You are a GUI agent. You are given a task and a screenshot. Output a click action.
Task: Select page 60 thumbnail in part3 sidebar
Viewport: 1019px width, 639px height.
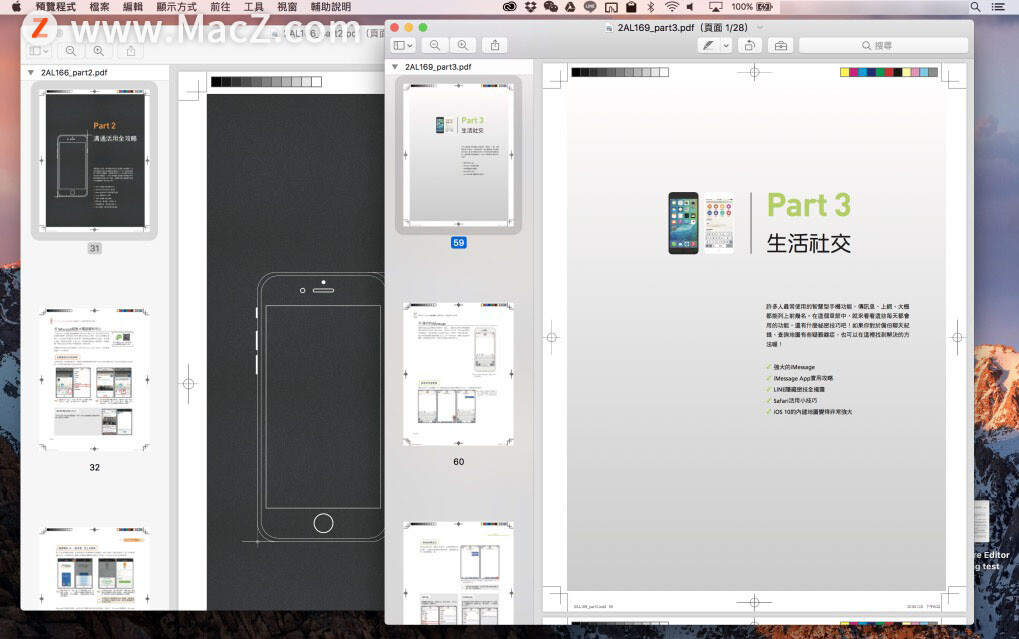point(458,374)
